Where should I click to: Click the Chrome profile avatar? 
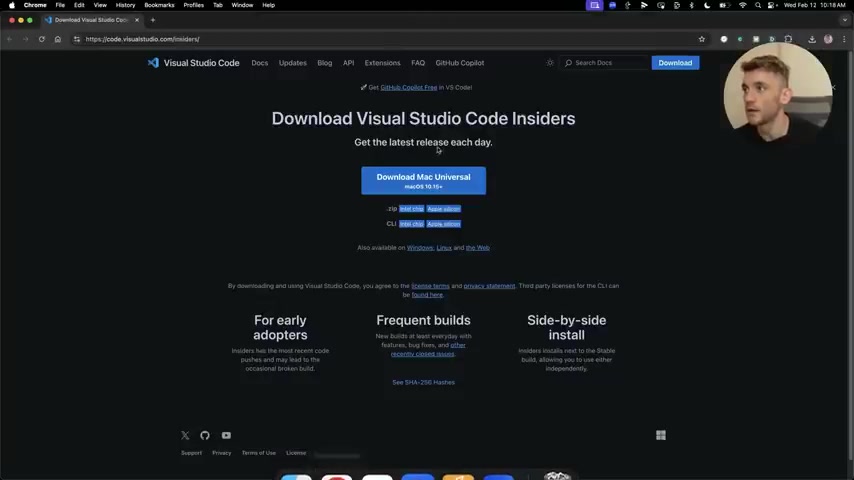pos(828,39)
